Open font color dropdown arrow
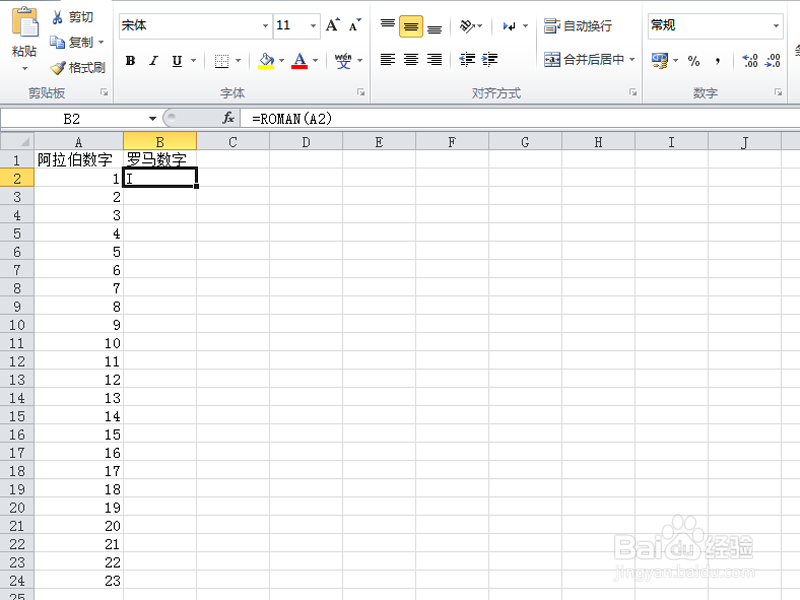The image size is (800, 600). pos(315,61)
